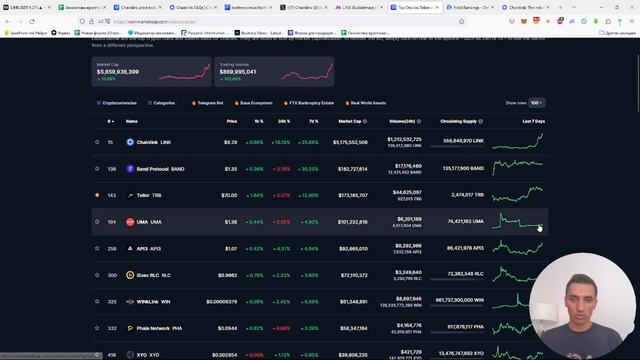Sort table by Price column
Viewport: 640px width, 360px height.
pyautogui.click(x=232, y=121)
